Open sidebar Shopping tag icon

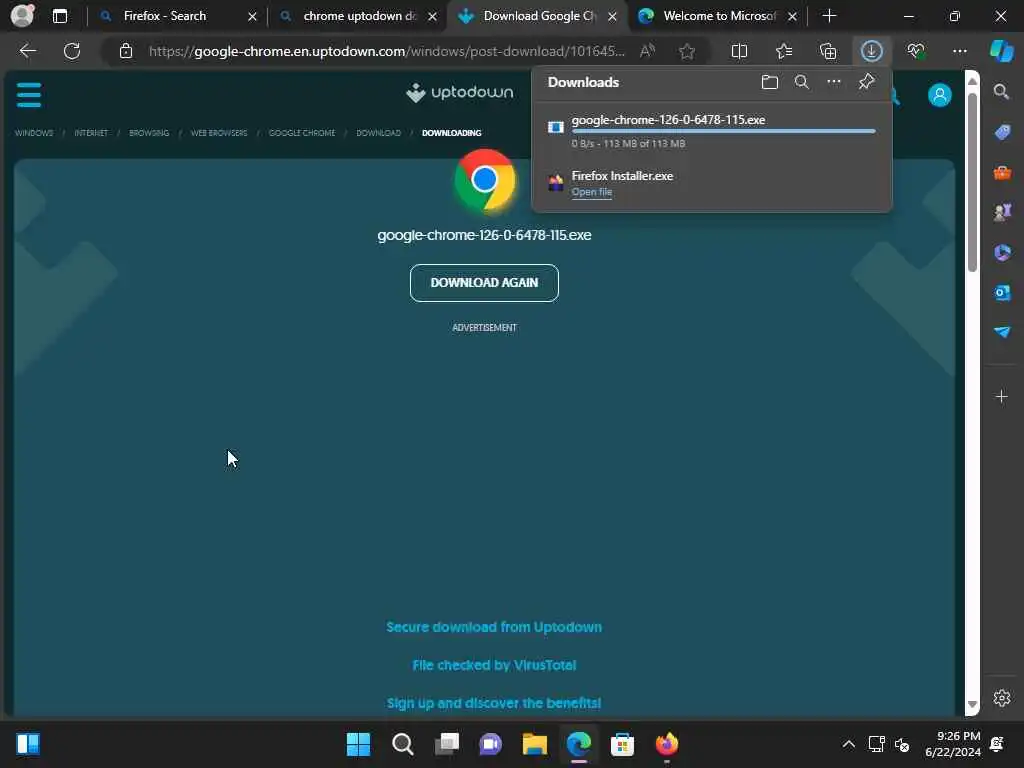(x=1002, y=133)
